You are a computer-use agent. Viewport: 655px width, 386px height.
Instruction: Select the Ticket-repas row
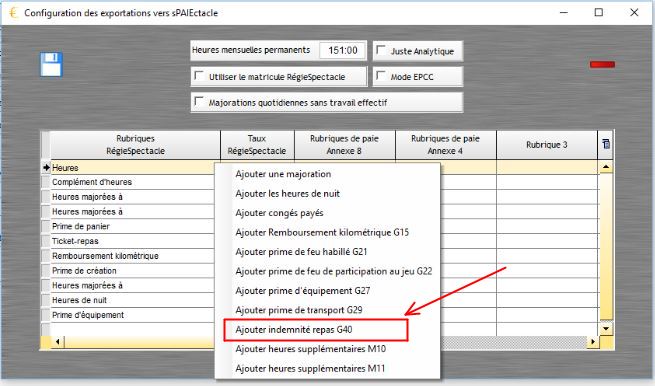[132, 241]
